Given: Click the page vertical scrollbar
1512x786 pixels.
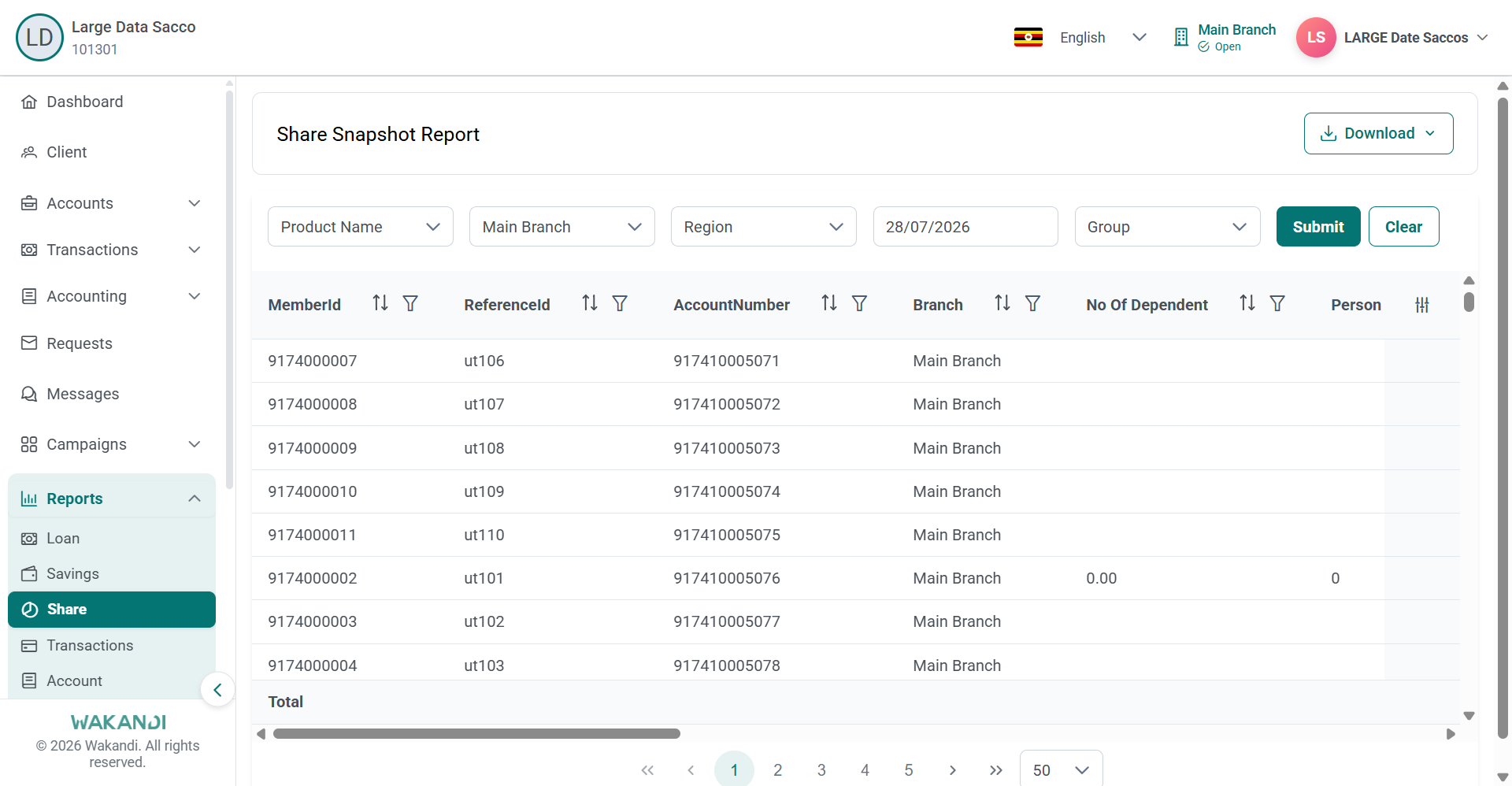Looking at the screenshot, I should pos(1503,417).
